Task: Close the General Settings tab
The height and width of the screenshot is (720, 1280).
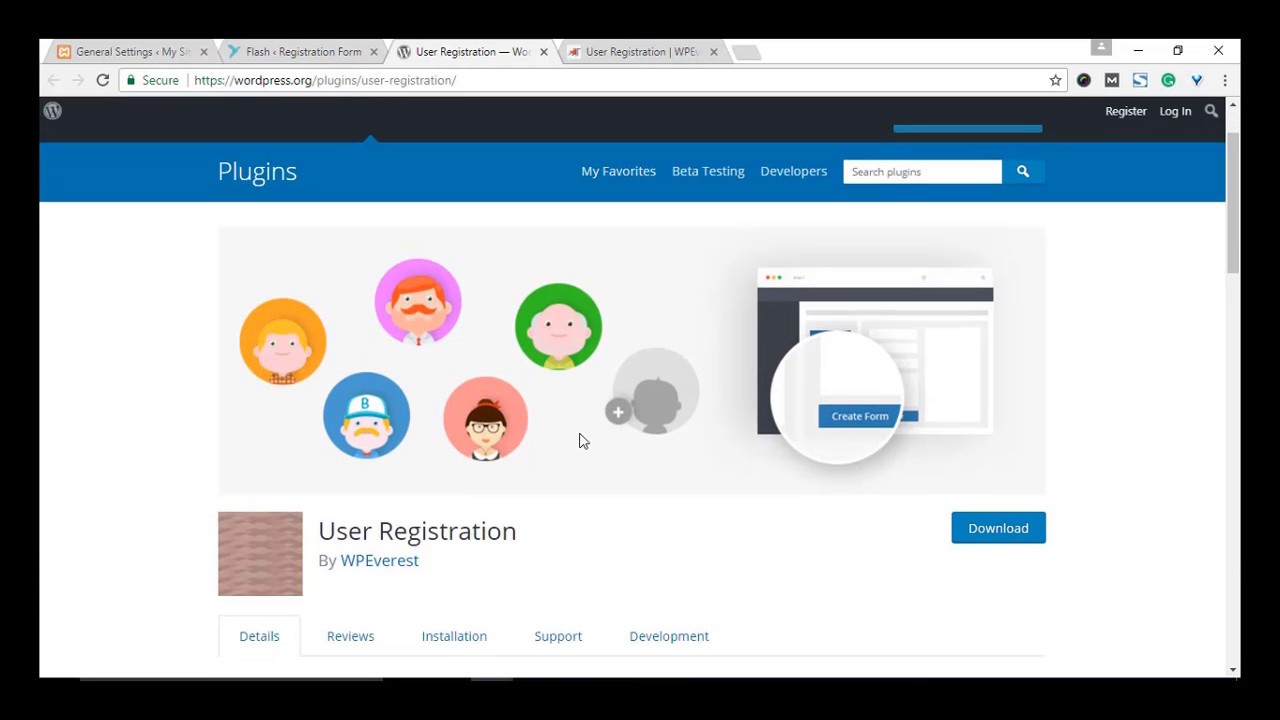Action: coord(204,52)
